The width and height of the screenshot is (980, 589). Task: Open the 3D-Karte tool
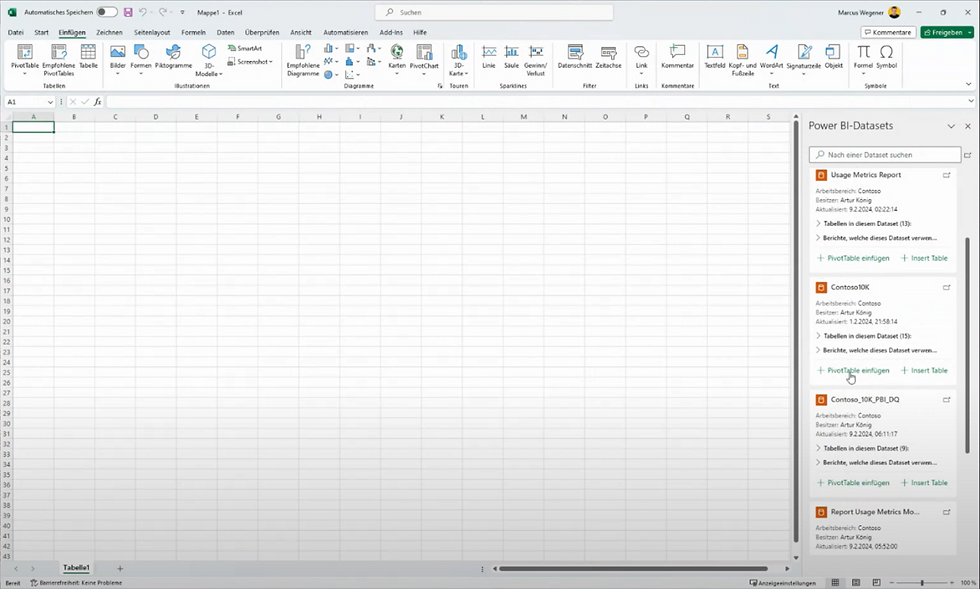pos(458,60)
